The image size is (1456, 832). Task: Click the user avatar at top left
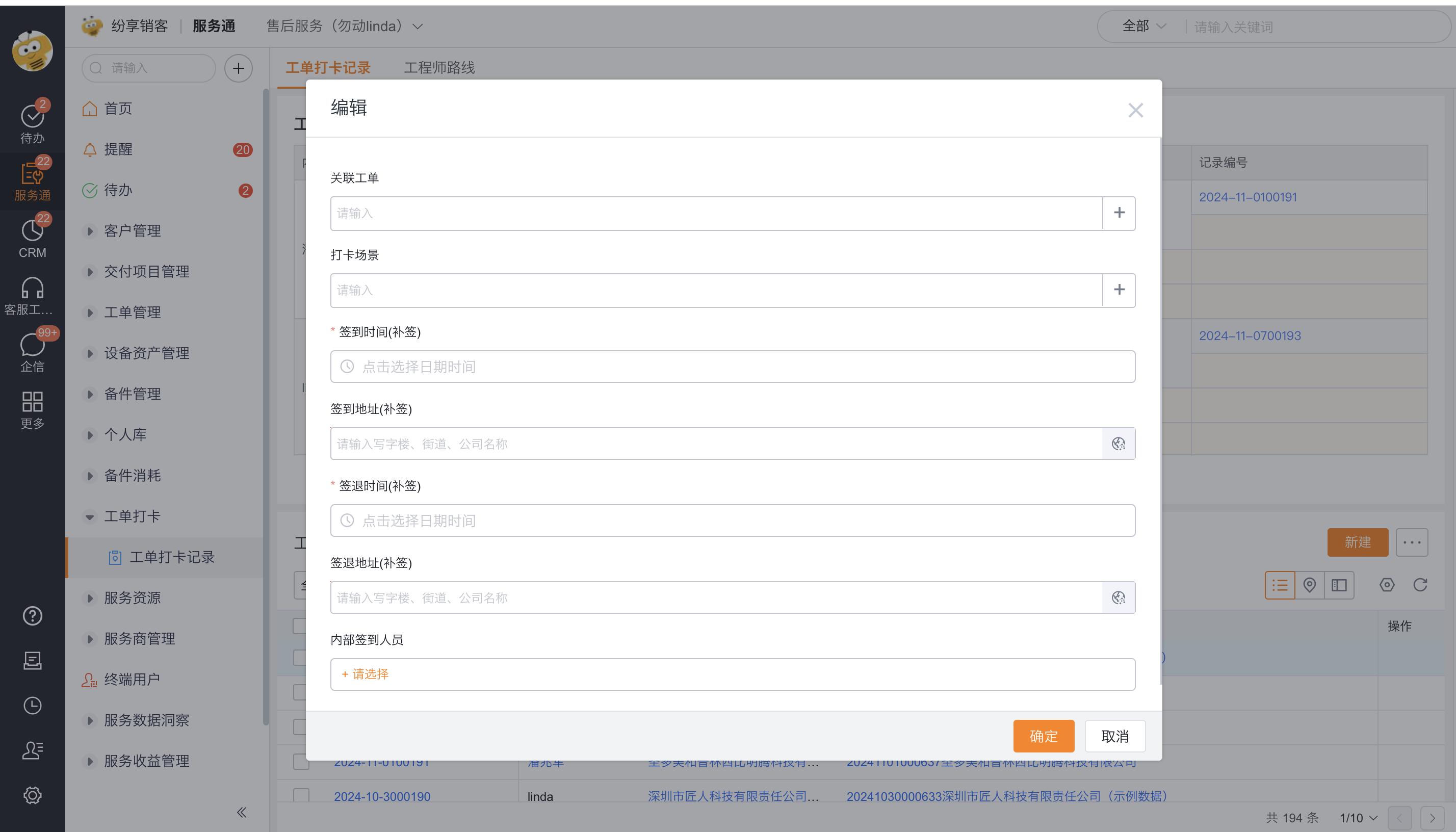(x=32, y=50)
